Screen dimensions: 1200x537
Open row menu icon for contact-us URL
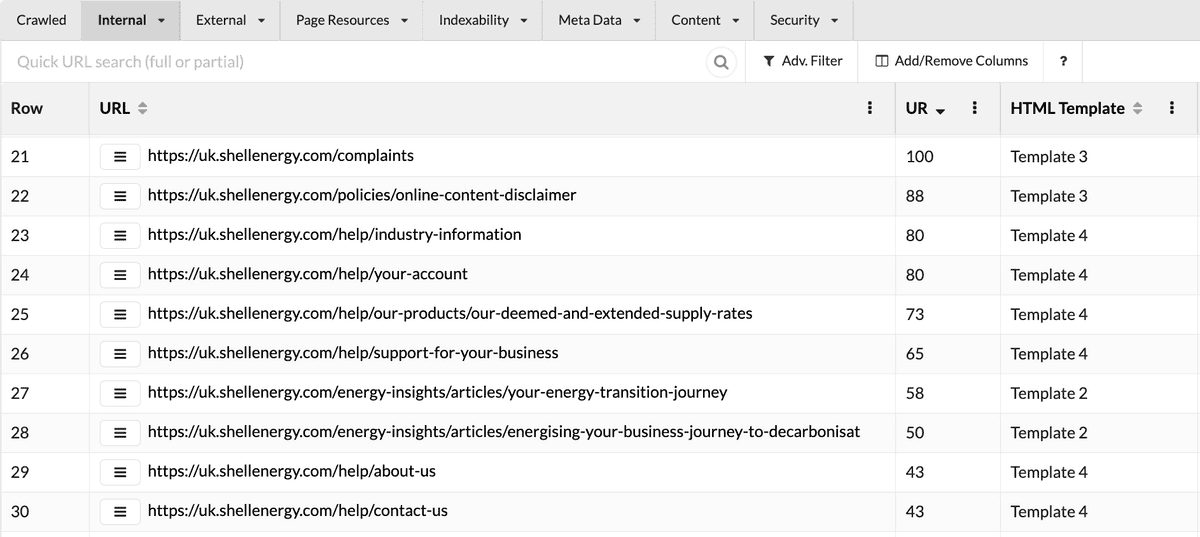pyautogui.click(x=119, y=512)
